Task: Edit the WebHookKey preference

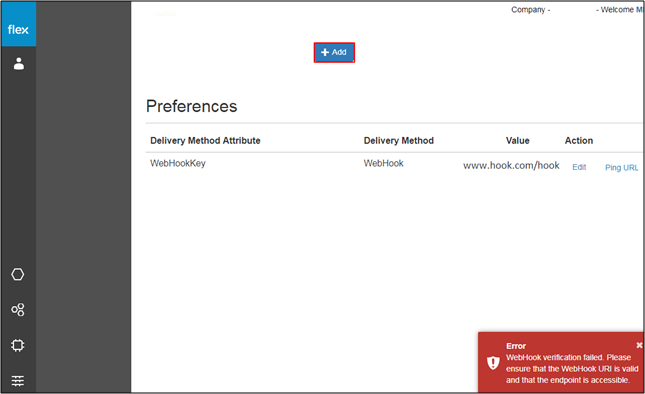Action: [x=579, y=167]
